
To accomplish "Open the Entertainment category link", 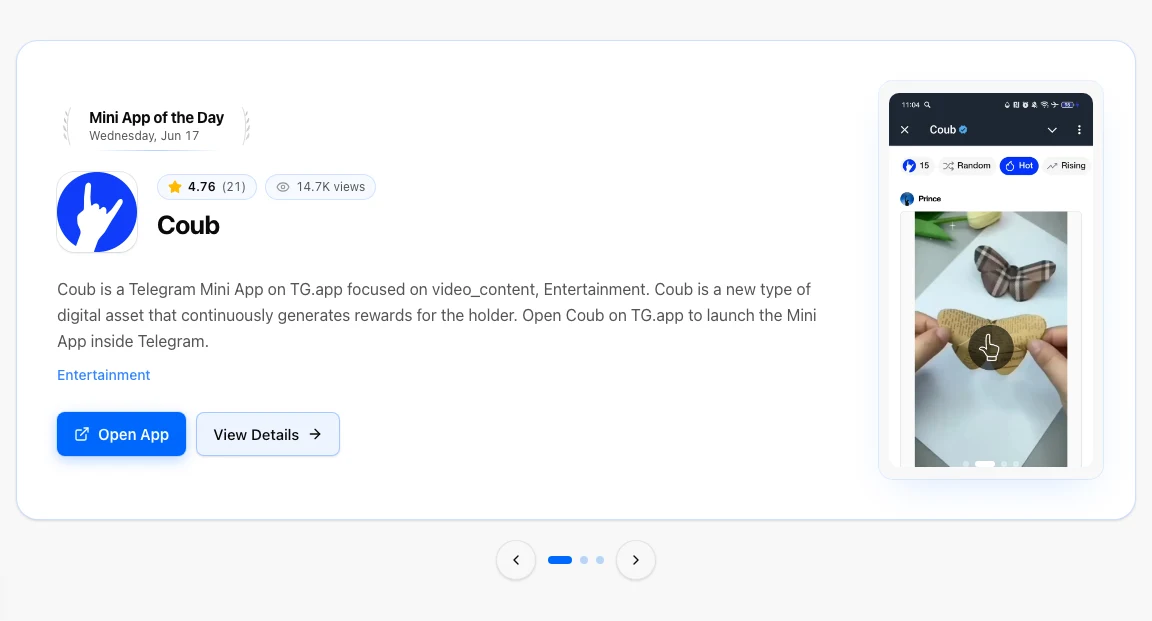I will click(x=104, y=375).
